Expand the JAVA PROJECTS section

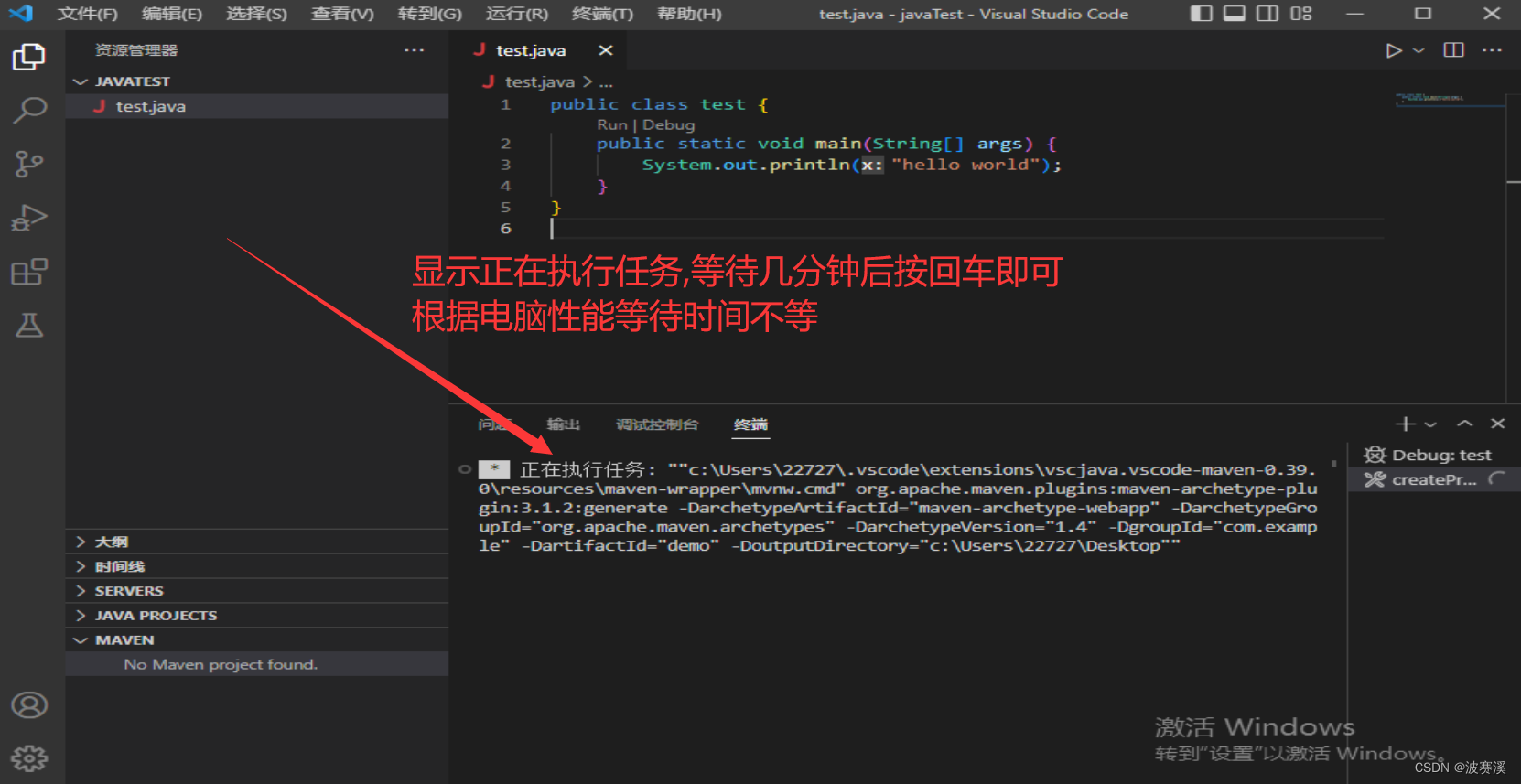tap(257, 616)
